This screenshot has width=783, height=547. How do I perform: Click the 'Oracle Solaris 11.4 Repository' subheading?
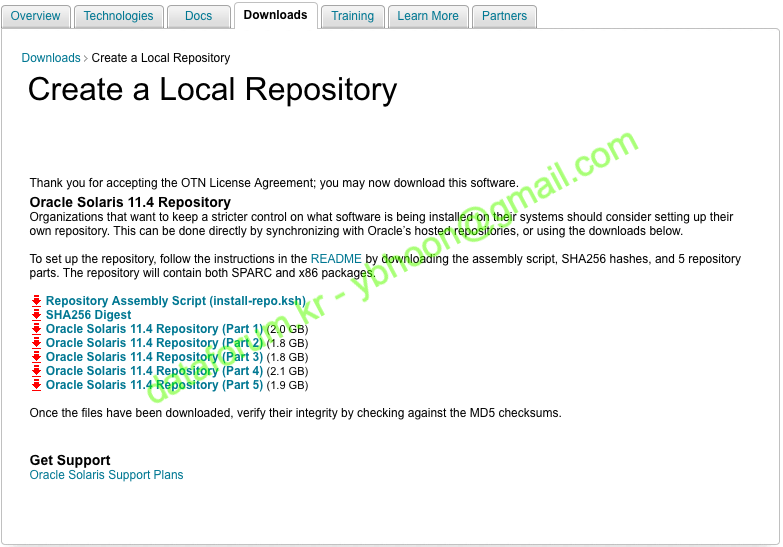tap(130, 202)
